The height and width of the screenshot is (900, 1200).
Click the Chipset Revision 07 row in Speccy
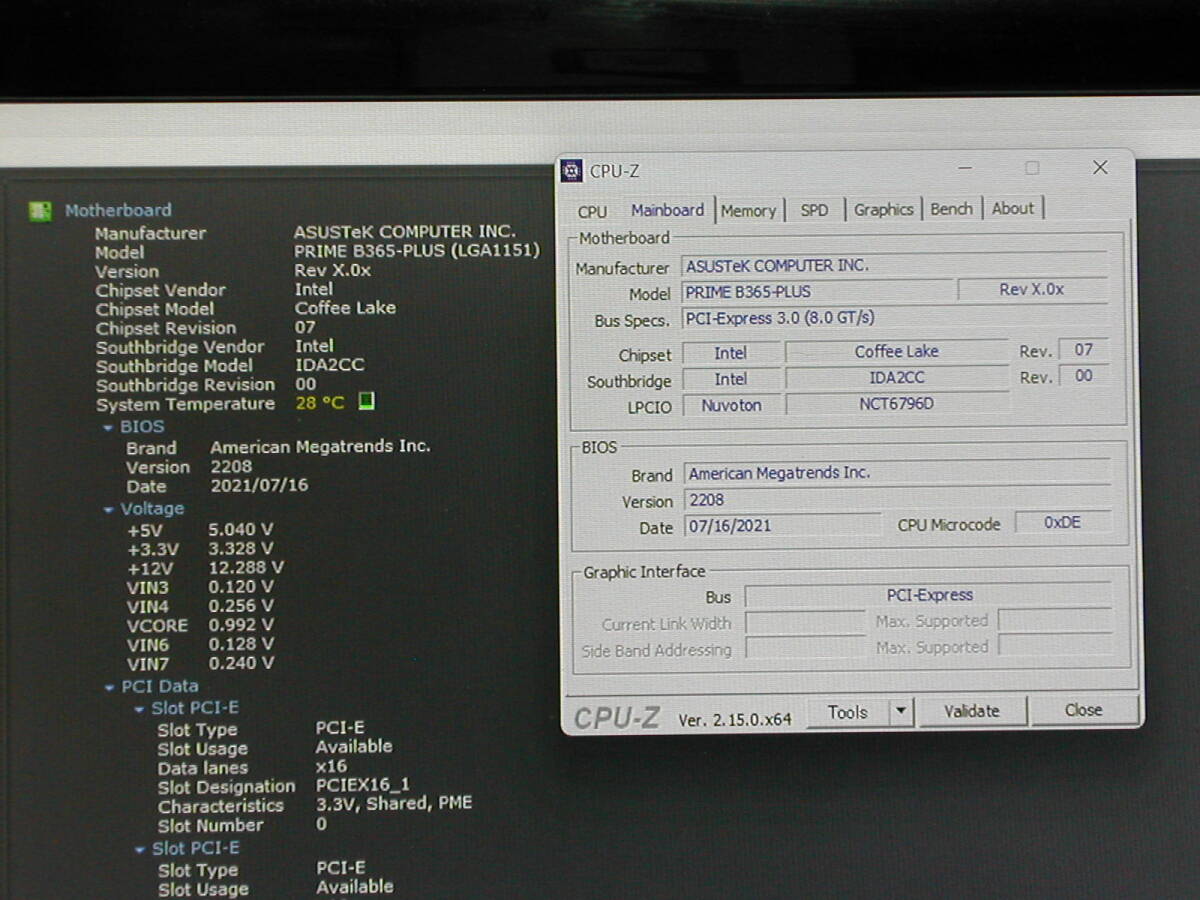coord(205,328)
